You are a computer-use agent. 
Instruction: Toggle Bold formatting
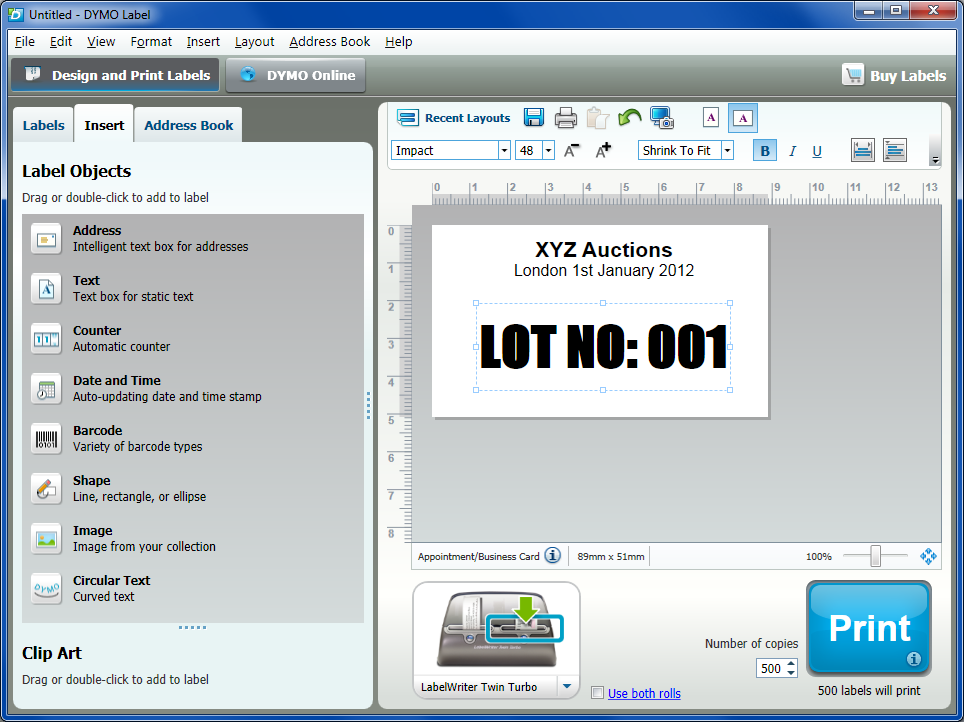pos(765,151)
